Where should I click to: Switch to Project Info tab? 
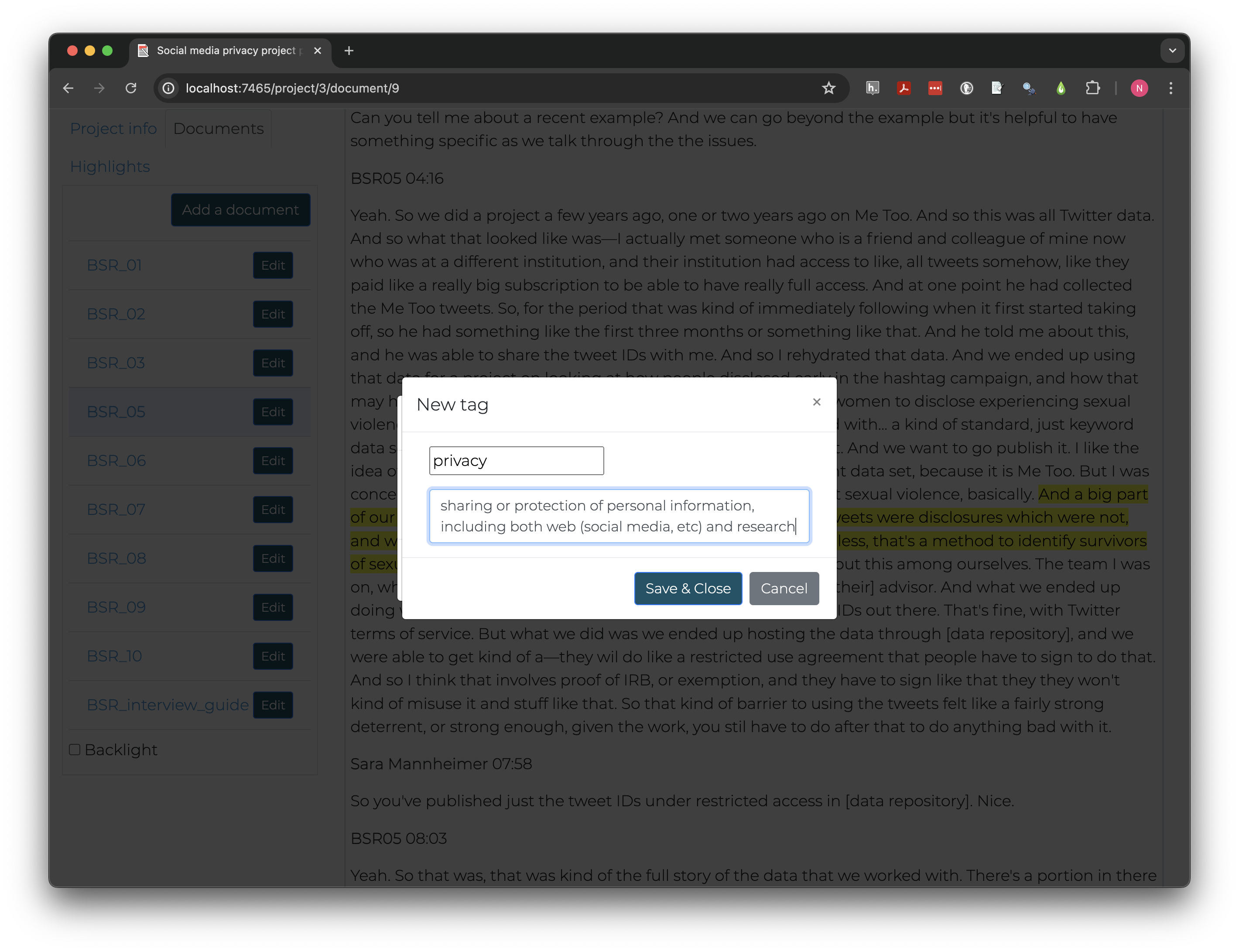[x=112, y=128]
